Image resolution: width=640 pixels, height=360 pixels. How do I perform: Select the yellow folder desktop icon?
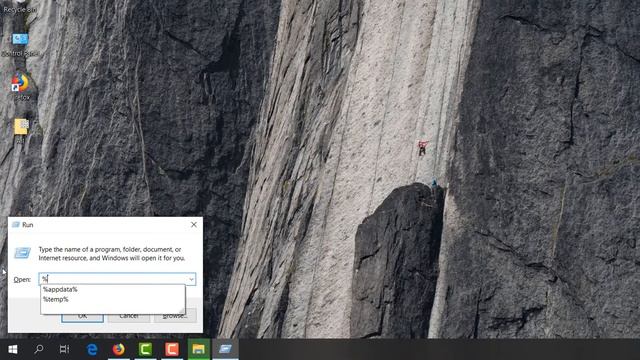click(21, 131)
